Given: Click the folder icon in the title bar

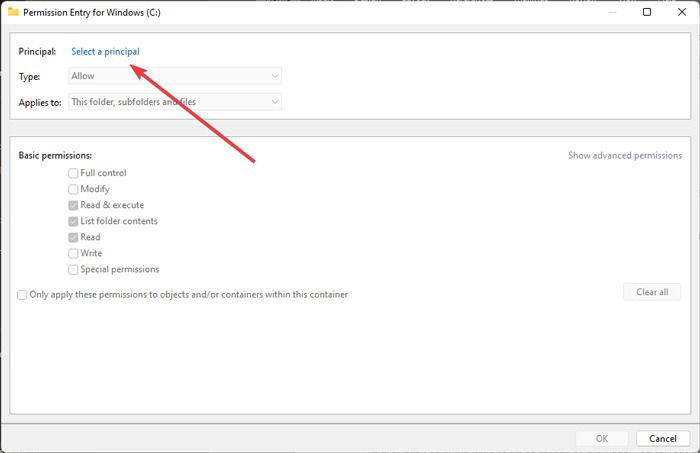Looking at the screenshot, I should (13, 12).
